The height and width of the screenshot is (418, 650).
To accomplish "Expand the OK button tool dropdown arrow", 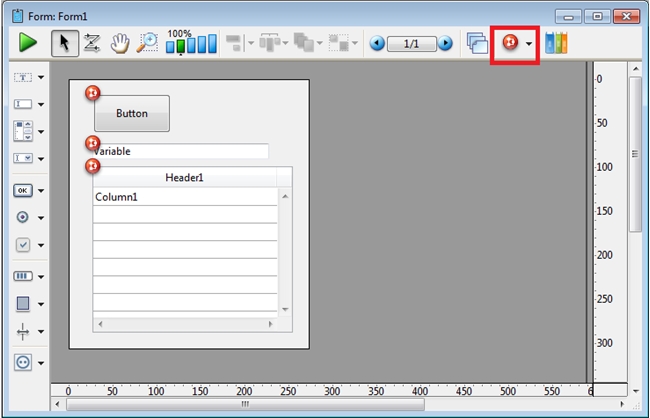I will click(x=41, y=190).
